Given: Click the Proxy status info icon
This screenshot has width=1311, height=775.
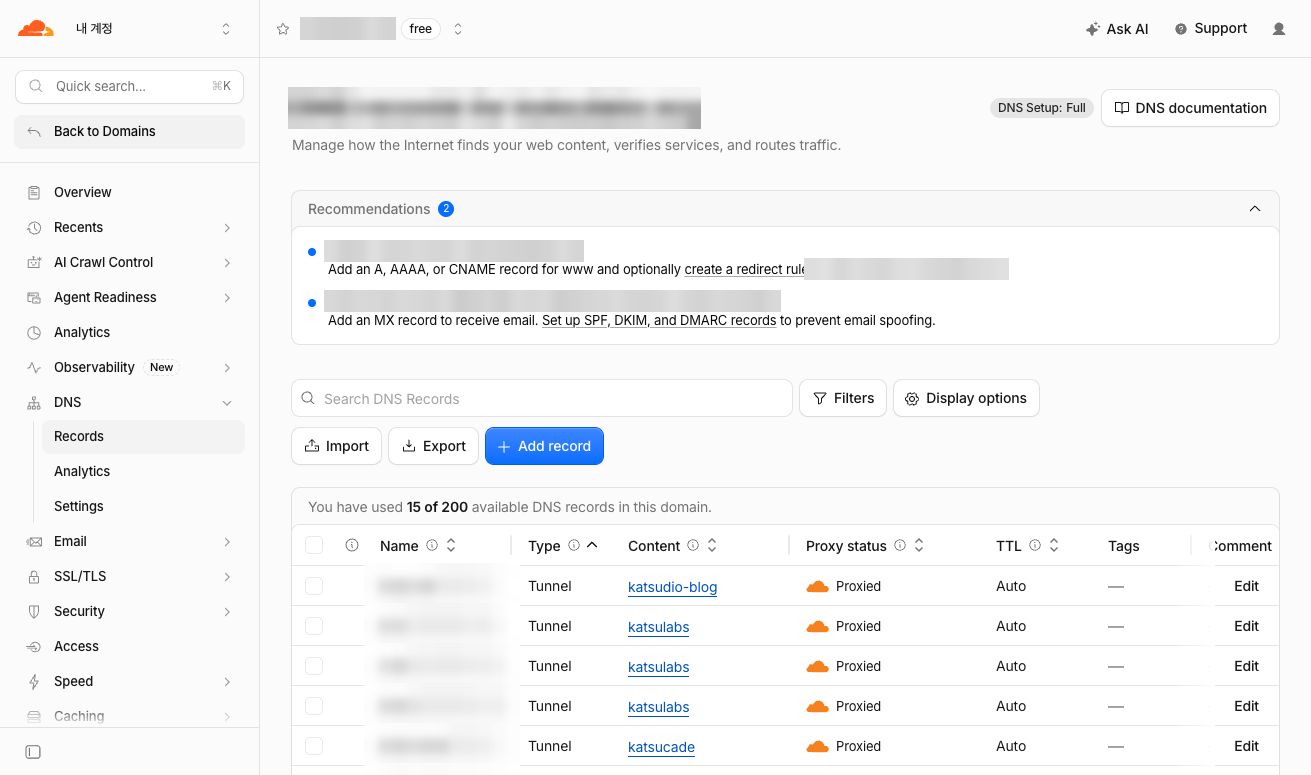Looking at the screenshot, I should tap(900, 546).
